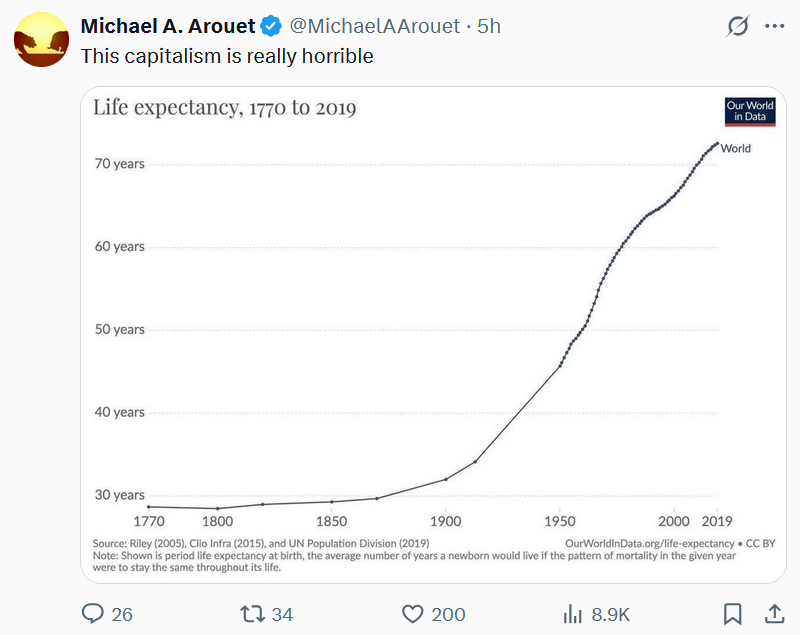800x635 pixels.
Task: Like the post with heart icon
Action: point(412,614)
